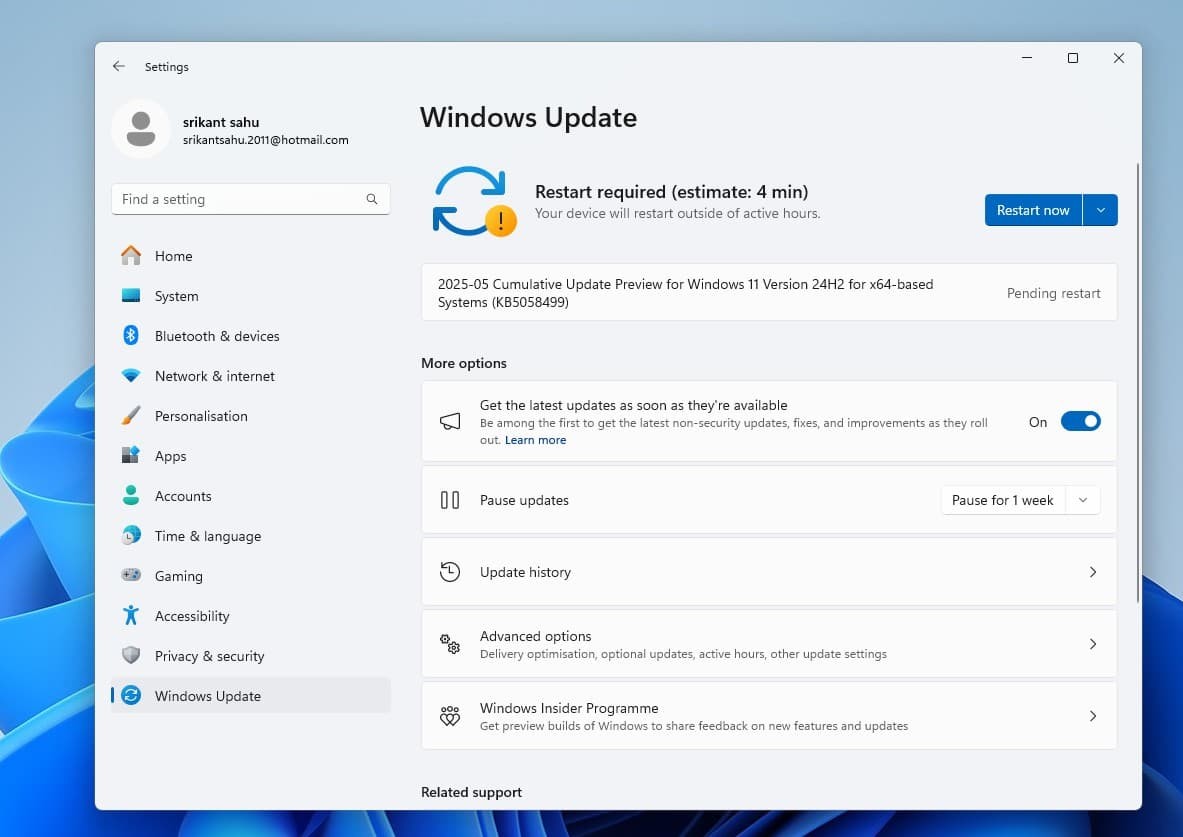Click the Privacy & security shield icon
Image resolution: width=1183 pixels, height=837 pixels.
click(131, 656)
